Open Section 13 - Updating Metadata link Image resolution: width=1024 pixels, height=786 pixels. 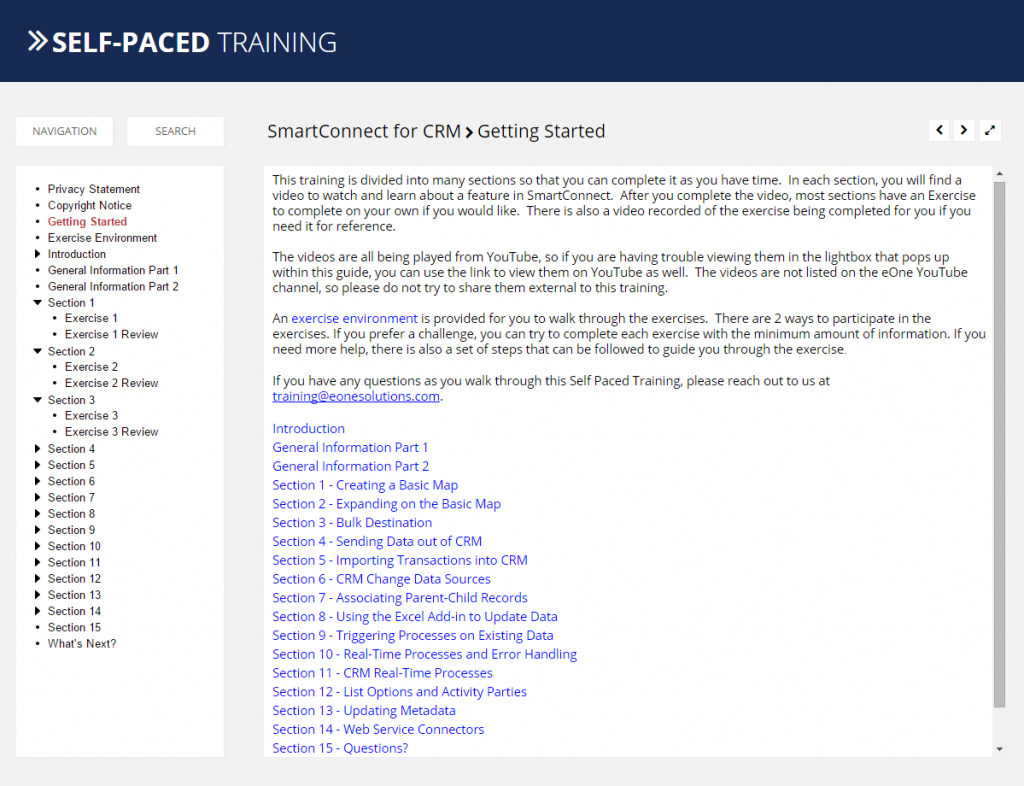coord(364,711)
